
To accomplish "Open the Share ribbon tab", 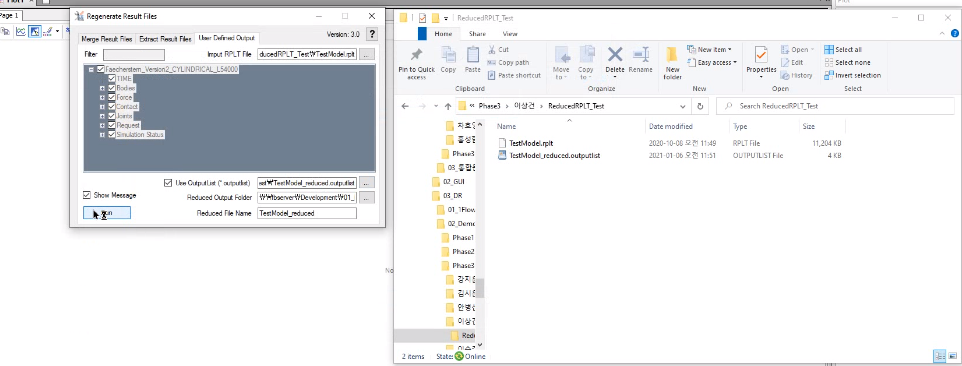I will [x=477, y=34].
